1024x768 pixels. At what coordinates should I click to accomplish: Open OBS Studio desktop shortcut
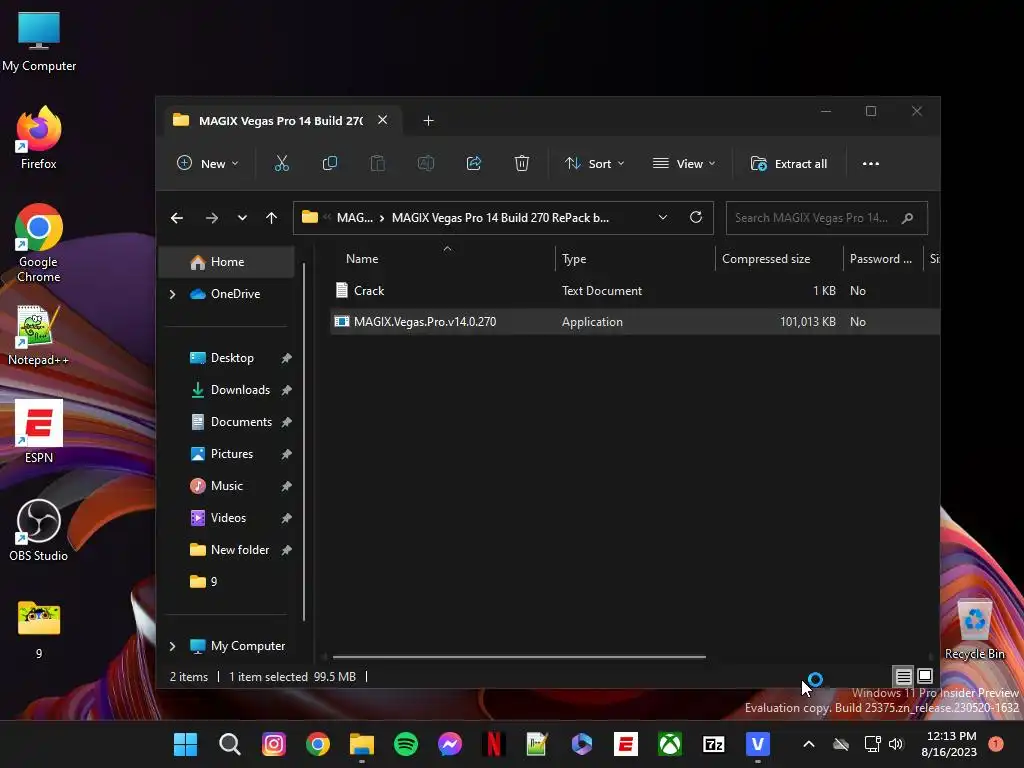pyautogui.click(x=39, y=530)
